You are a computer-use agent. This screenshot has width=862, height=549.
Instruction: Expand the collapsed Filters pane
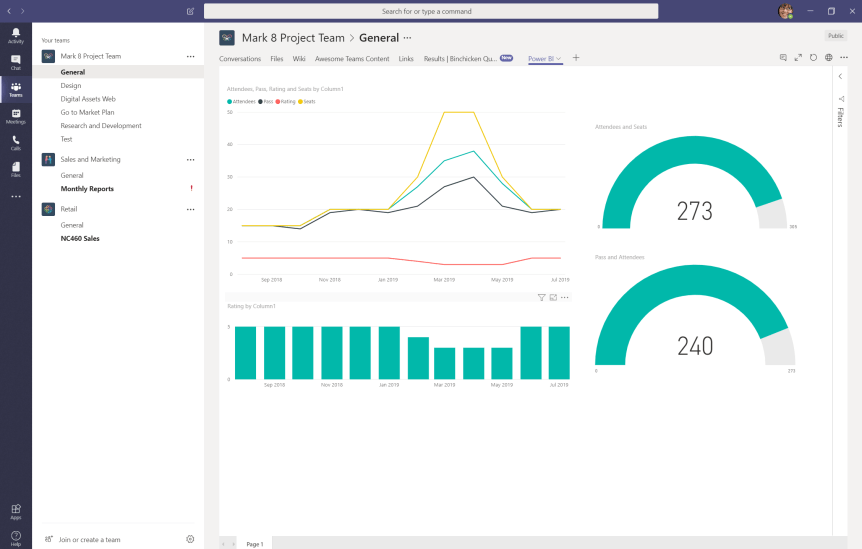840,76
